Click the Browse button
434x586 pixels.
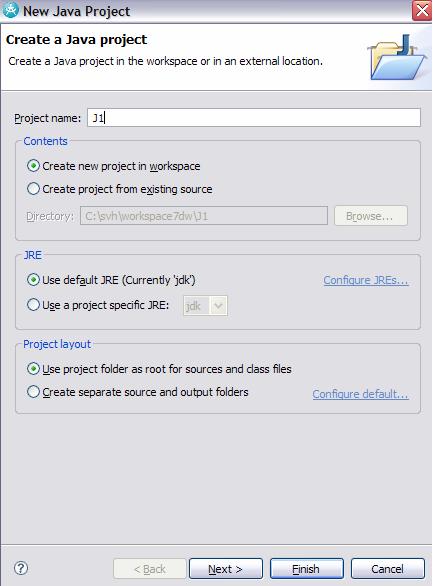click(370, 216)
